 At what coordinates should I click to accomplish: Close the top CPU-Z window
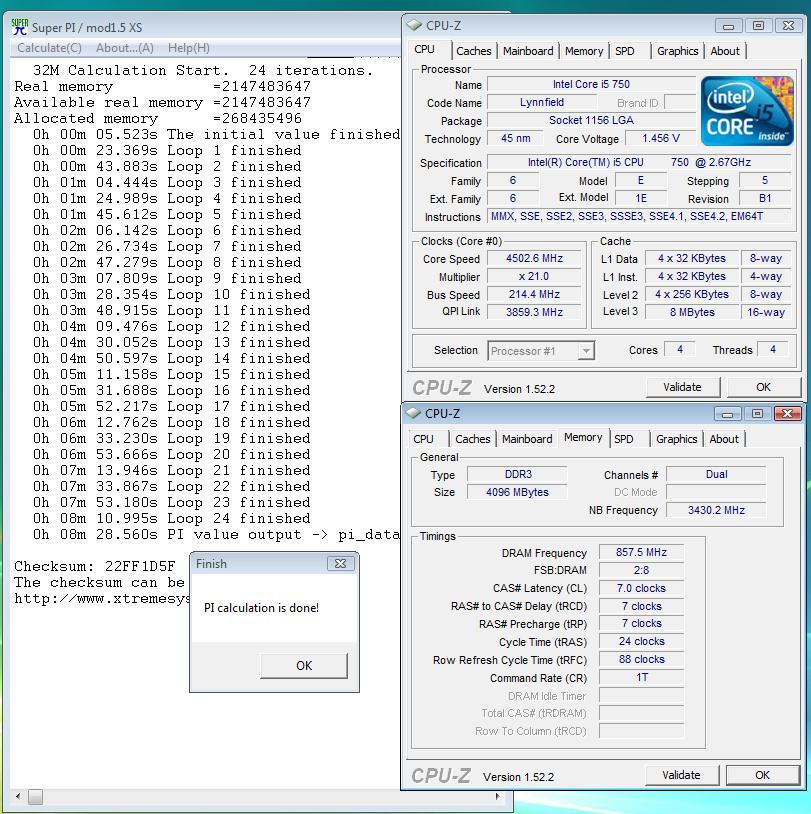click(788, 26)
